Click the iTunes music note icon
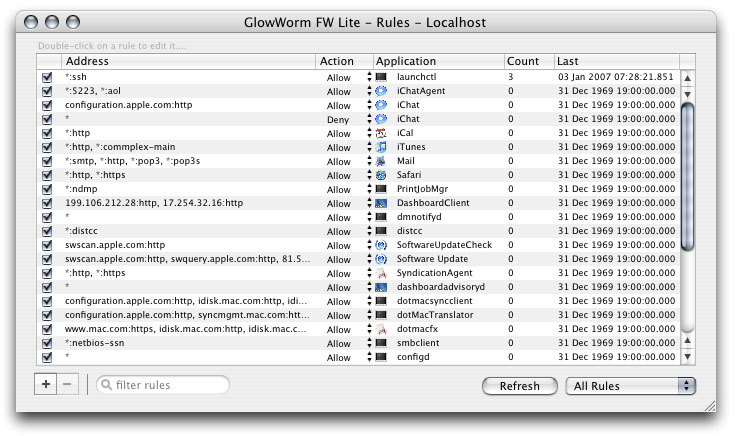 [381, 147]
